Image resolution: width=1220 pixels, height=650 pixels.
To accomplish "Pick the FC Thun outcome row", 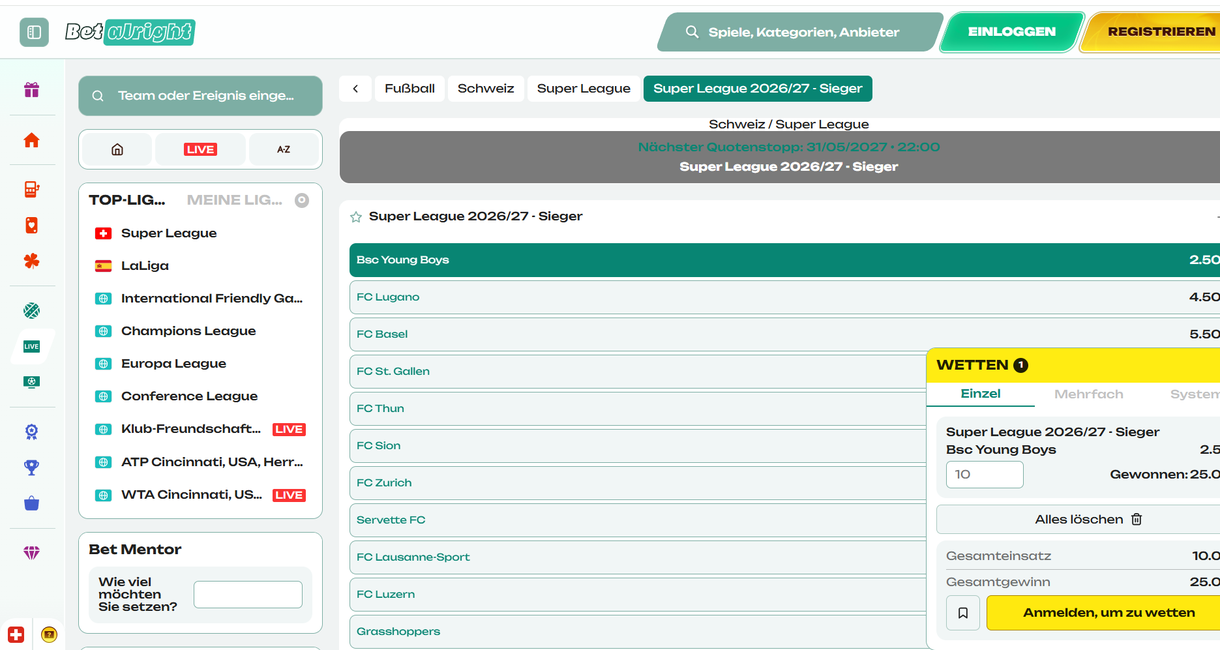I will pos(638,408).
